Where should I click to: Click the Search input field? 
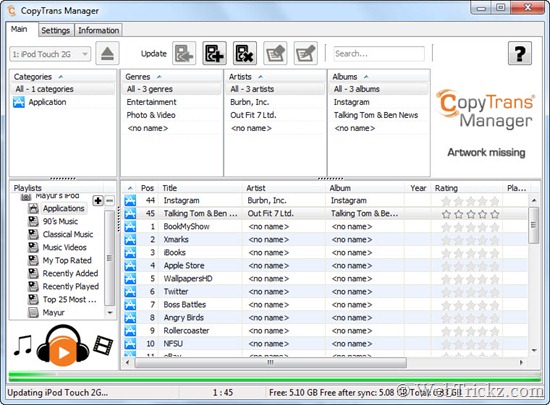point(379,54)
